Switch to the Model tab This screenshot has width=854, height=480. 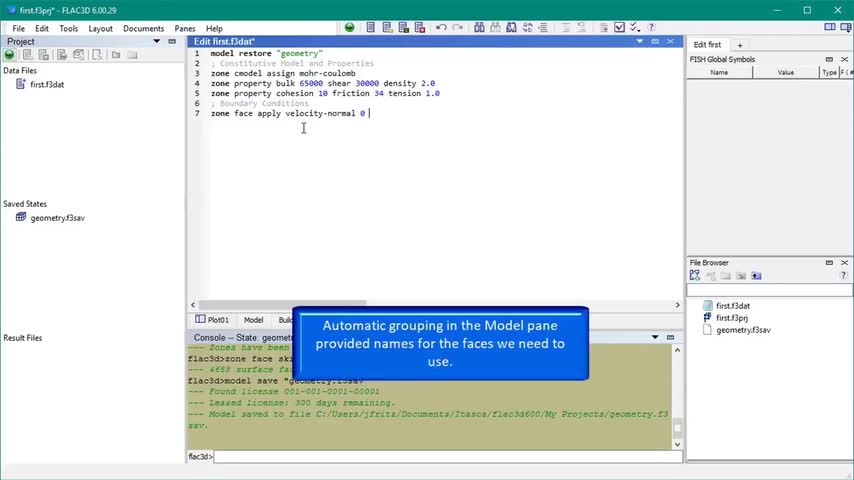(x=253, y=320)
